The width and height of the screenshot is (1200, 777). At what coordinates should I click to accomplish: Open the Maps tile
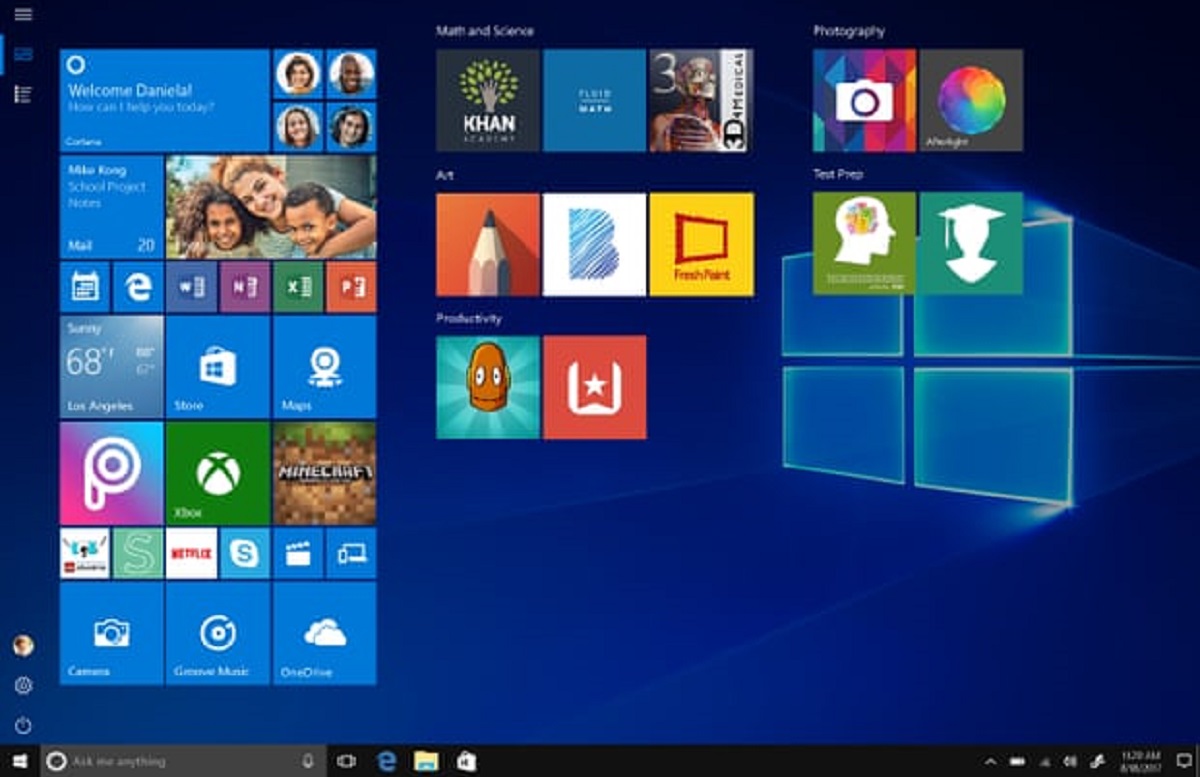pos(324,367)
